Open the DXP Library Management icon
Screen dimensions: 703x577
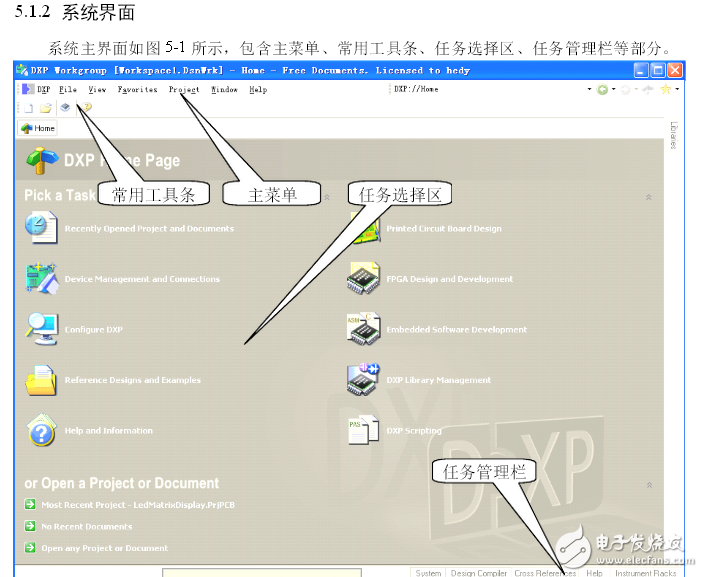point(363,380)
